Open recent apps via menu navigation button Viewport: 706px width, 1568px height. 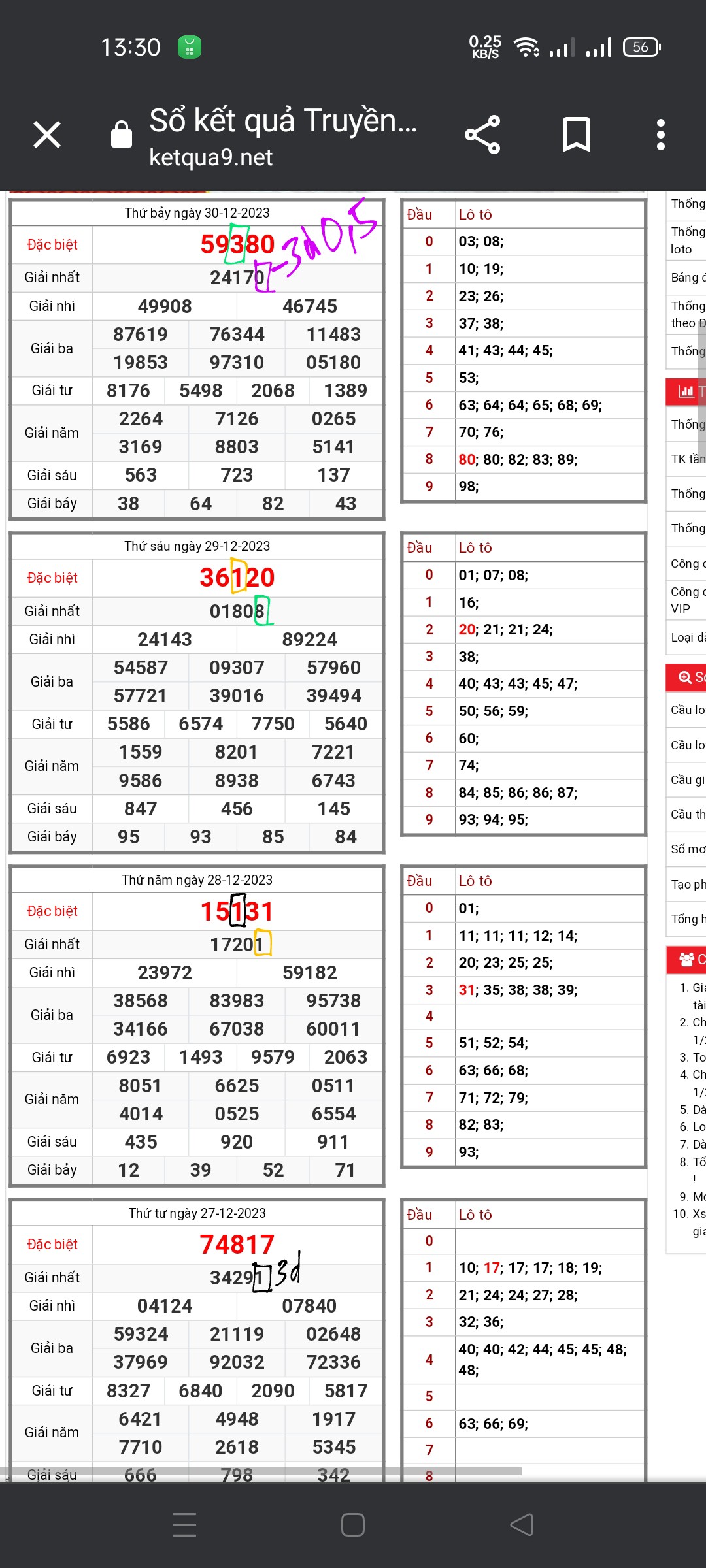(x=184, y=1525)
